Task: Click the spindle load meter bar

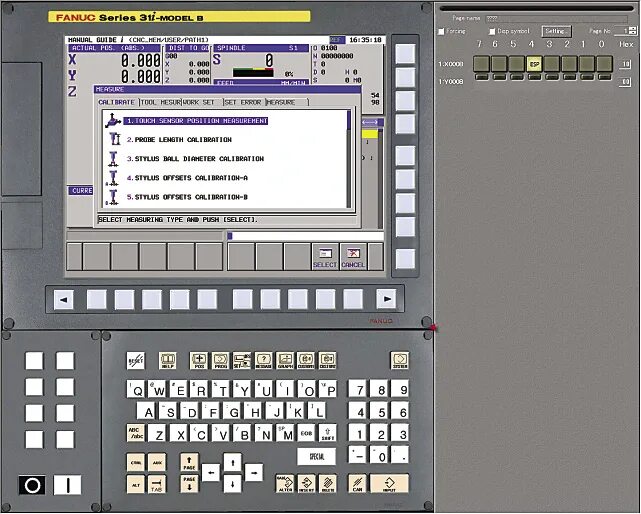Action: (253, 73)
